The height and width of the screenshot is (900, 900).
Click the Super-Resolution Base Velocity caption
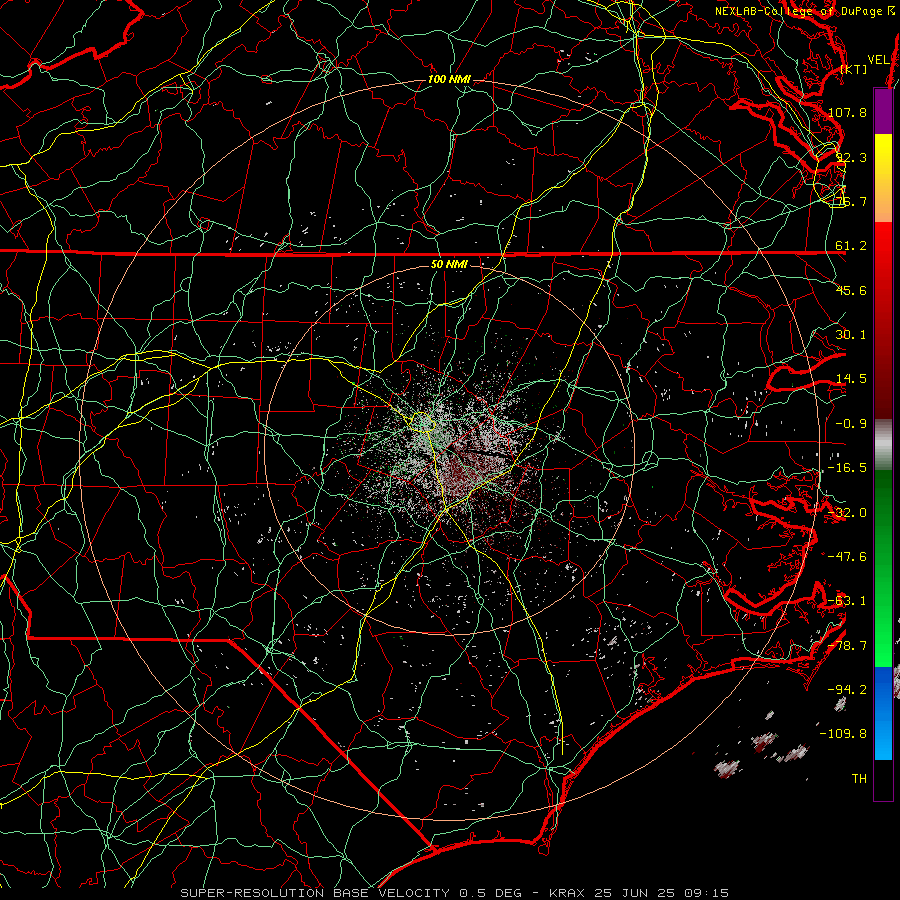(x=455, y=893)
